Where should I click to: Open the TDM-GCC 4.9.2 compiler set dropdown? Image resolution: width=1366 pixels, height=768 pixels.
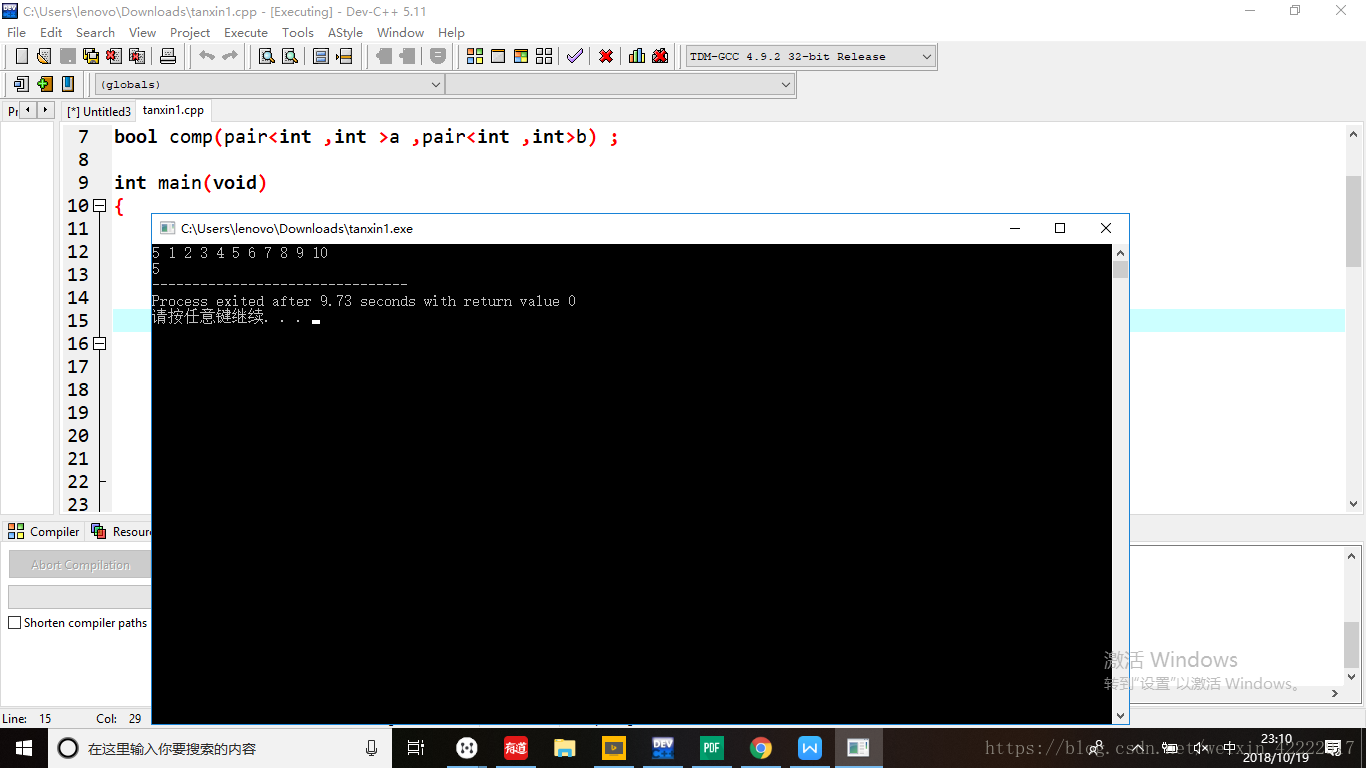tap(810, 56)
